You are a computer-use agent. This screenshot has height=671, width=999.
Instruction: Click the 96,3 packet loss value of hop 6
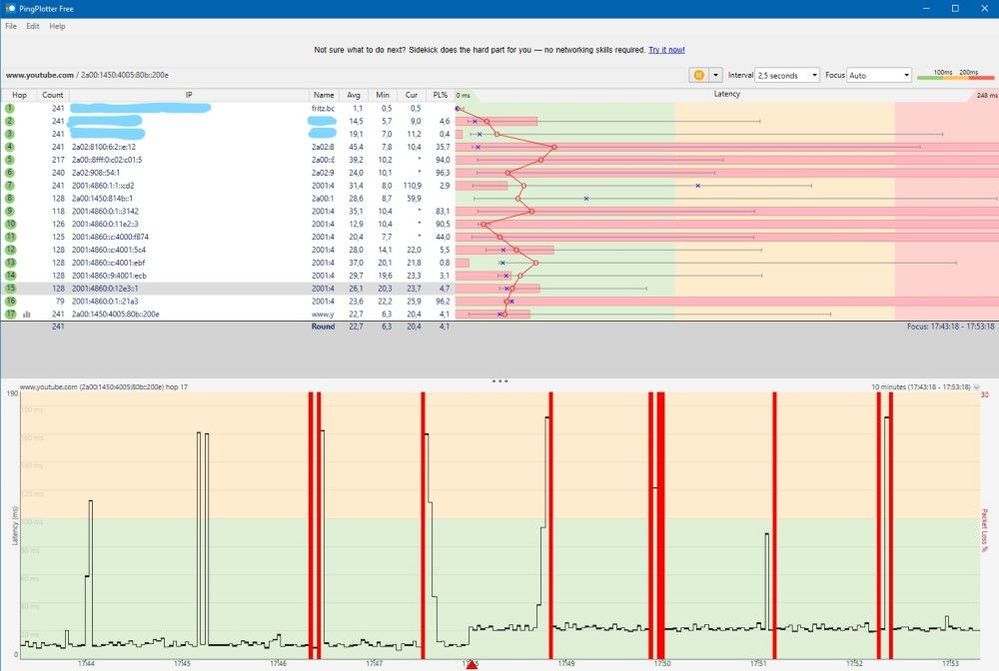click(x=443, y=173)
